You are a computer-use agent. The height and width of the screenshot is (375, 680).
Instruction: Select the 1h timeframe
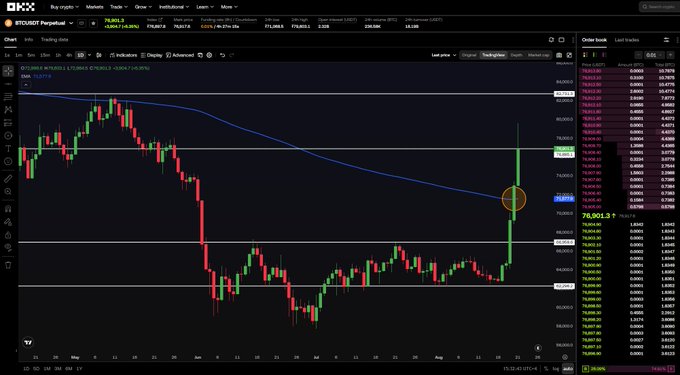(59, 55)
